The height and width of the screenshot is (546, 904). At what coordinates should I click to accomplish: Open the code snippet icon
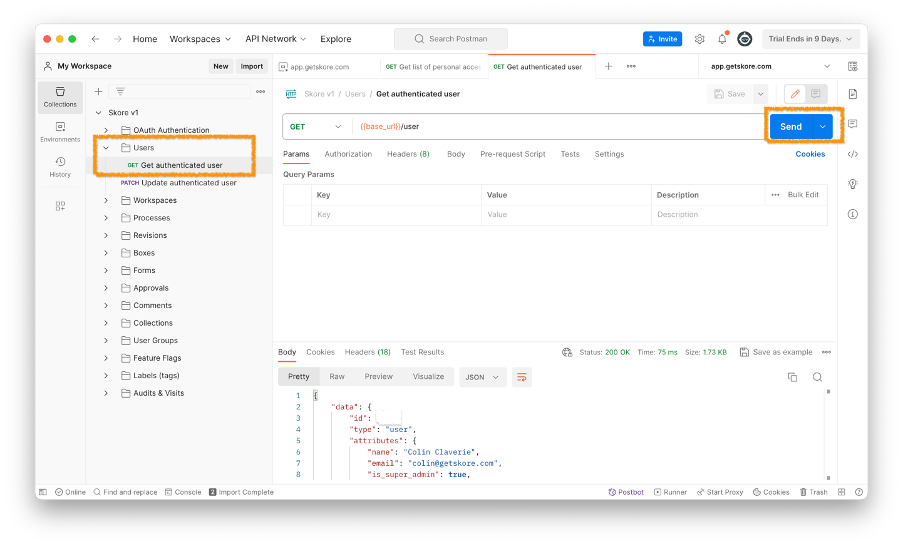click(853, 154)
